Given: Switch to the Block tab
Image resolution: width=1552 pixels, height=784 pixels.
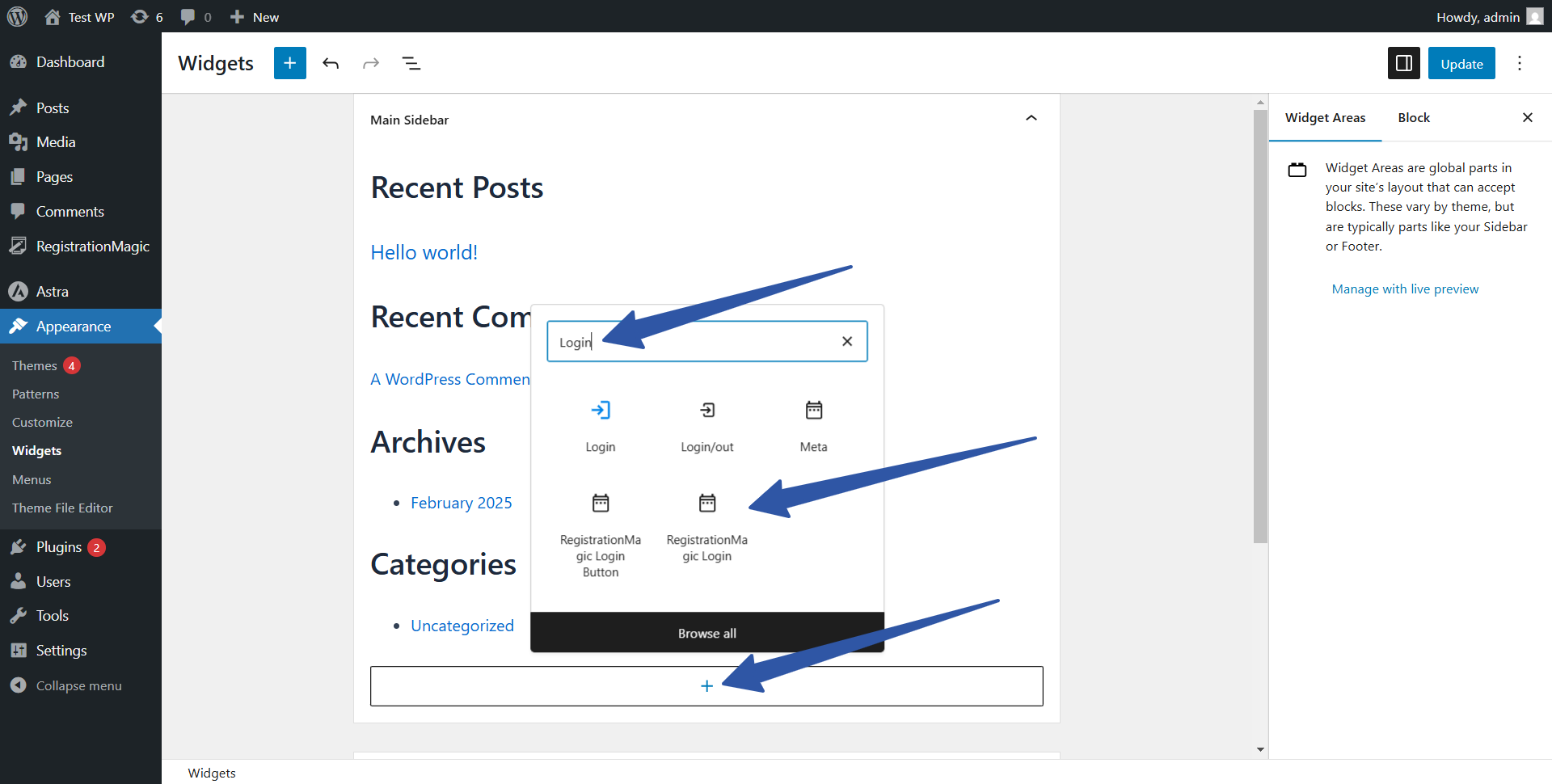Looking at the screenshot, I should click(1413, 118).
